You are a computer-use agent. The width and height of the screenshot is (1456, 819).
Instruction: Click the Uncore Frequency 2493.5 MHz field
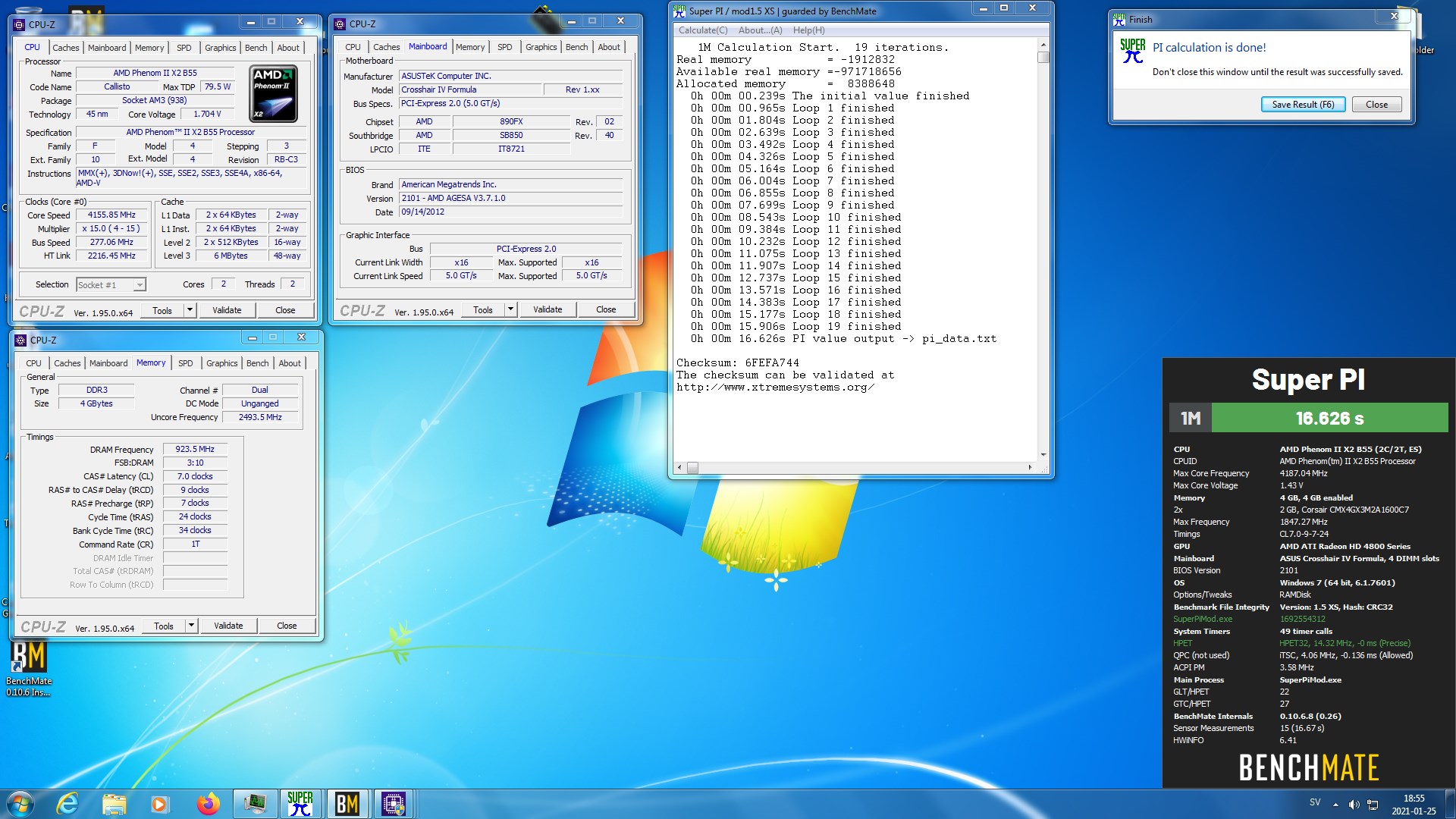coord(260,417)
